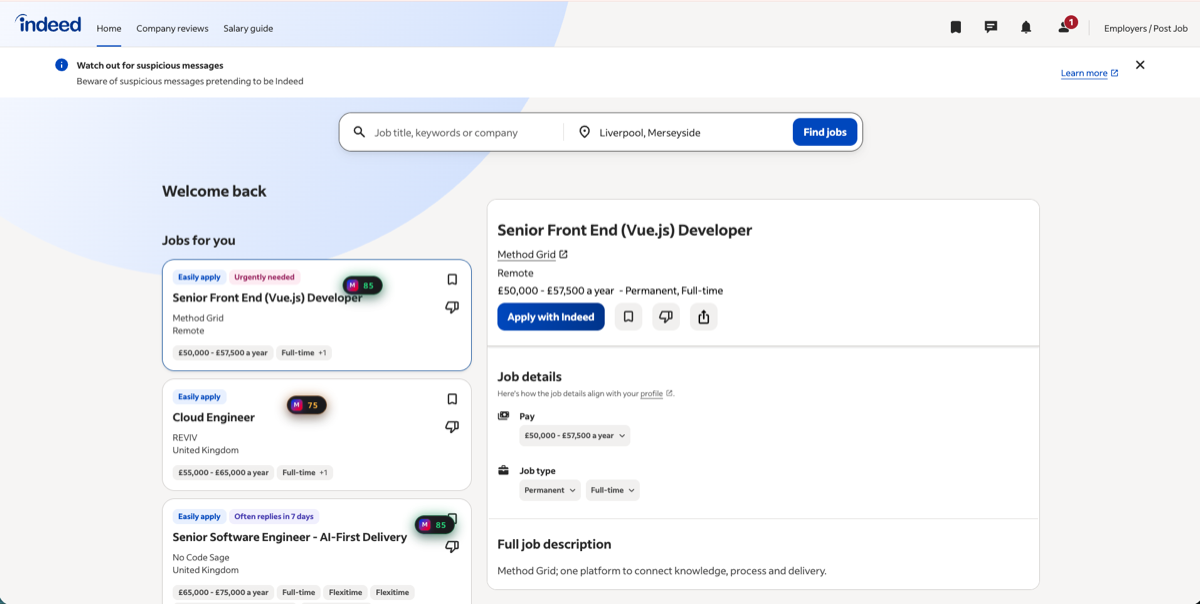Open the Cloud Engineer job title

(214, 417)
